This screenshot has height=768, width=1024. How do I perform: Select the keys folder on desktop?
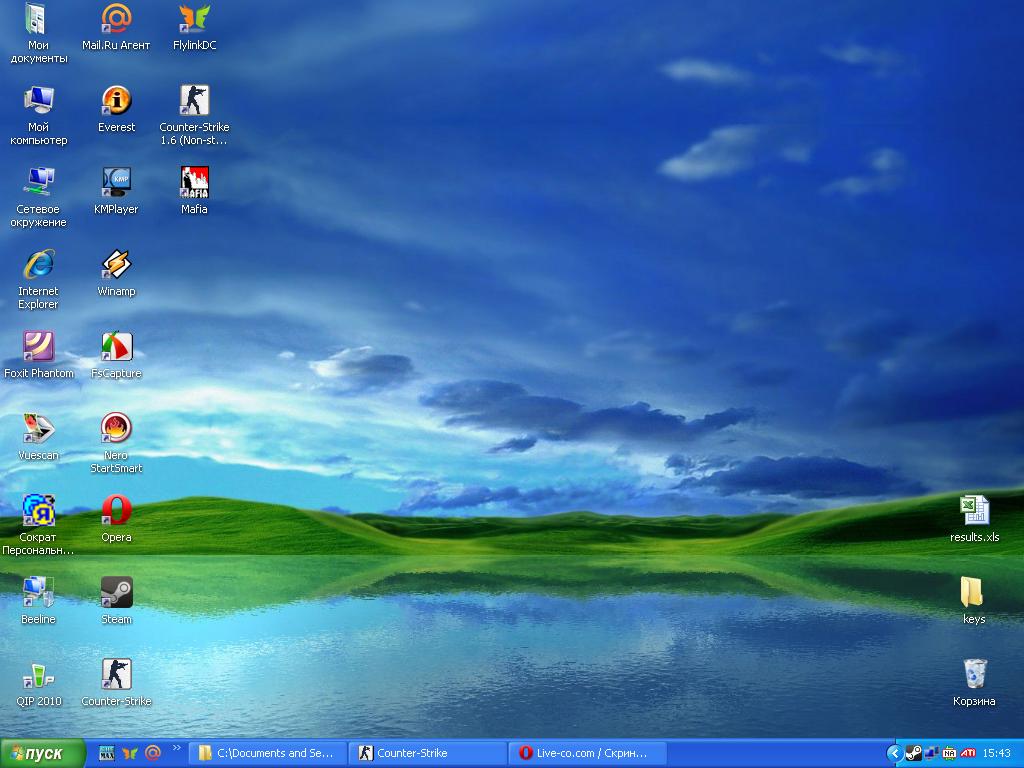pyautogui.click(x=972, y=593)
